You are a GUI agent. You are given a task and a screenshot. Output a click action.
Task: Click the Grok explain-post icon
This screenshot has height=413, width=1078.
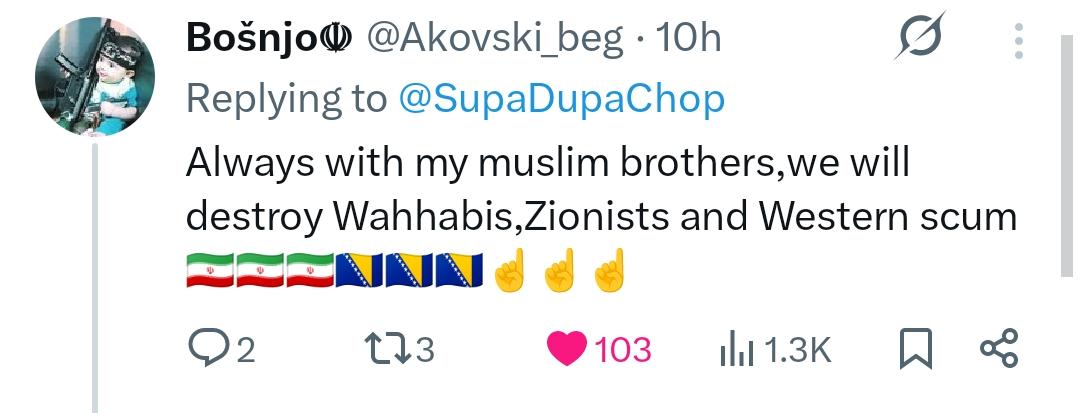tap(921, 36)
